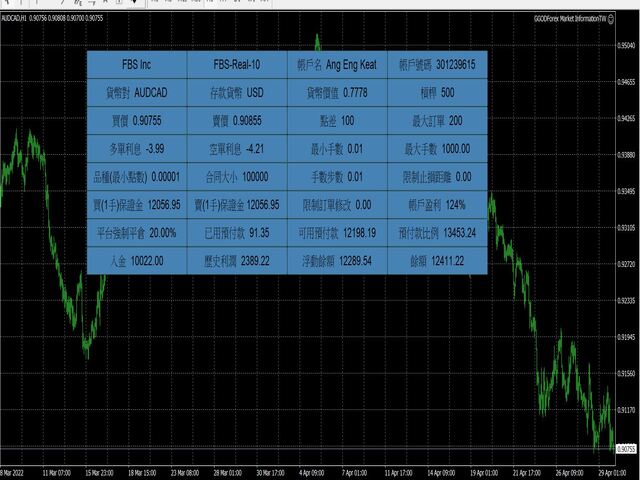
Task: Click the 14 Apr 09:00 time label
Action: pyautogui.click(x=441, y=473)
